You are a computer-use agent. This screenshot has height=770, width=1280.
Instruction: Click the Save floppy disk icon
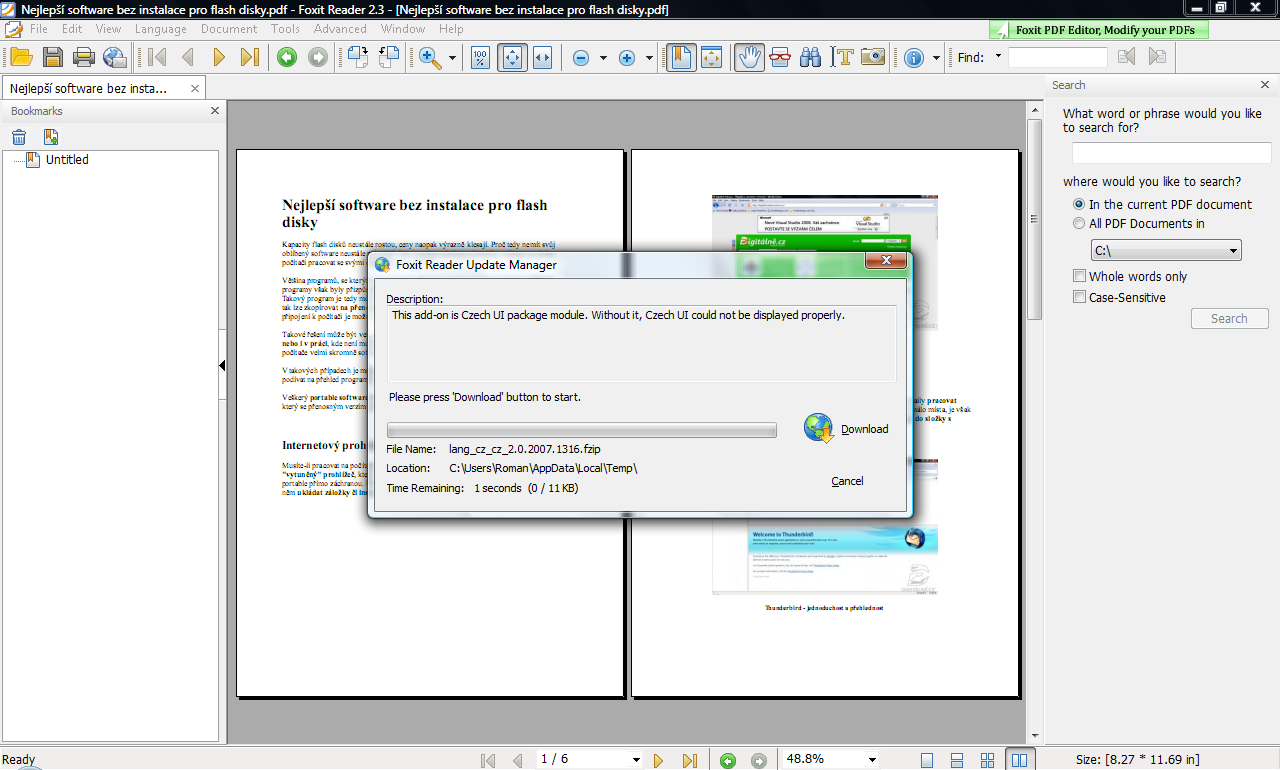click(53, 57)
